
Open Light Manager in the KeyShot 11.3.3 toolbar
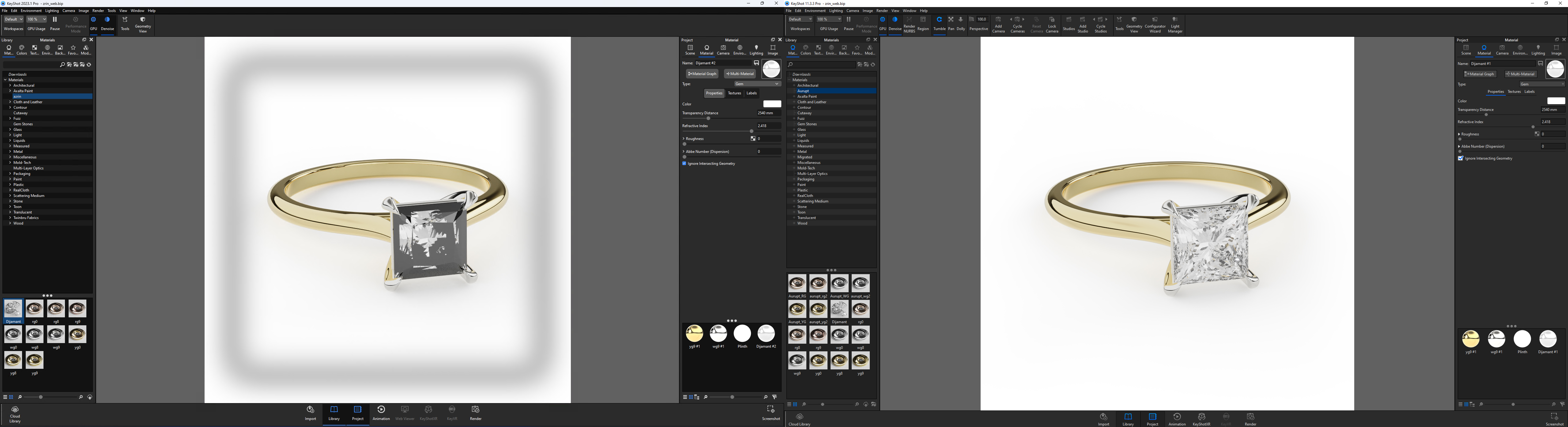pos(1175,24)
